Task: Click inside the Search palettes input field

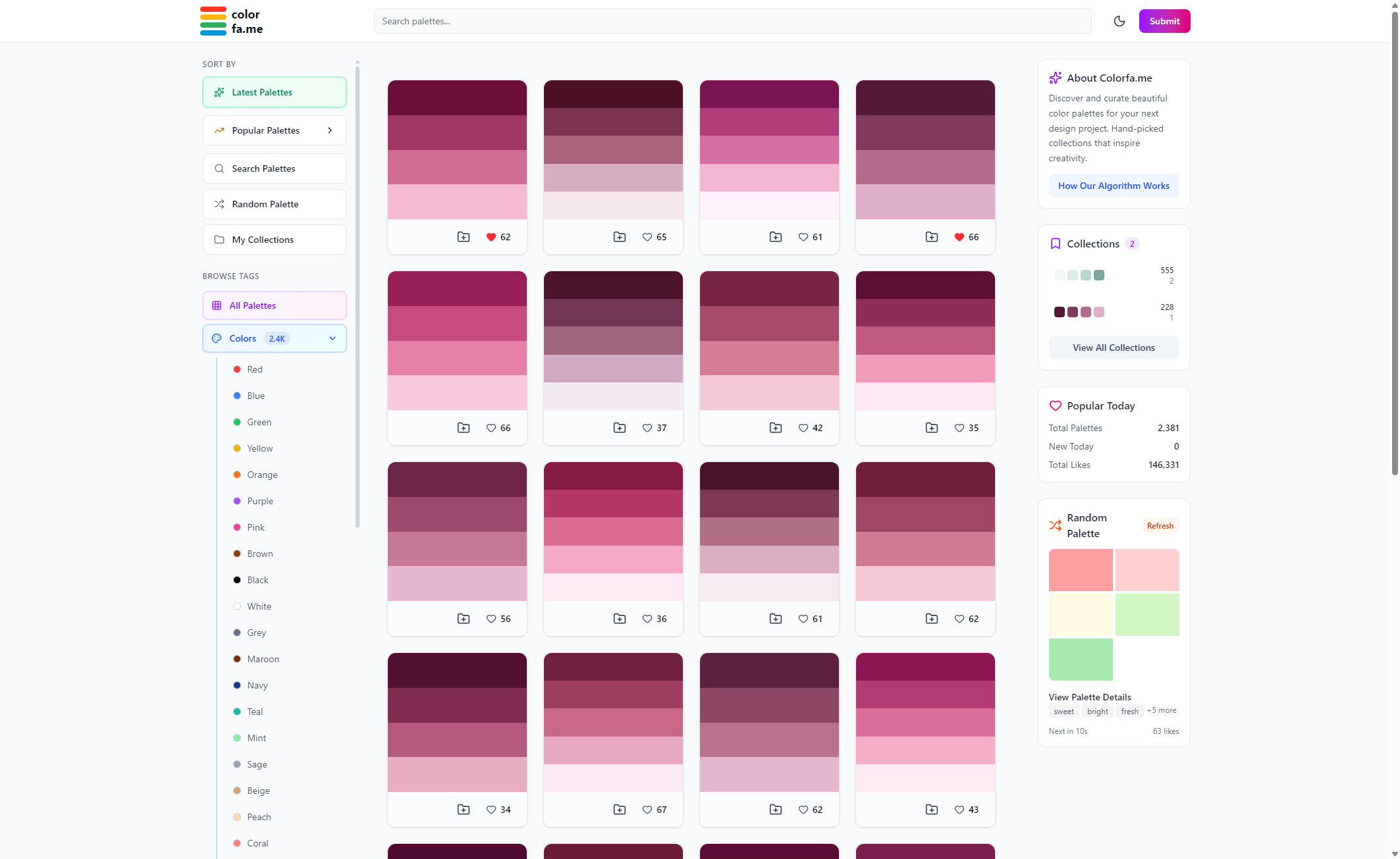Action: coord(732,21)
